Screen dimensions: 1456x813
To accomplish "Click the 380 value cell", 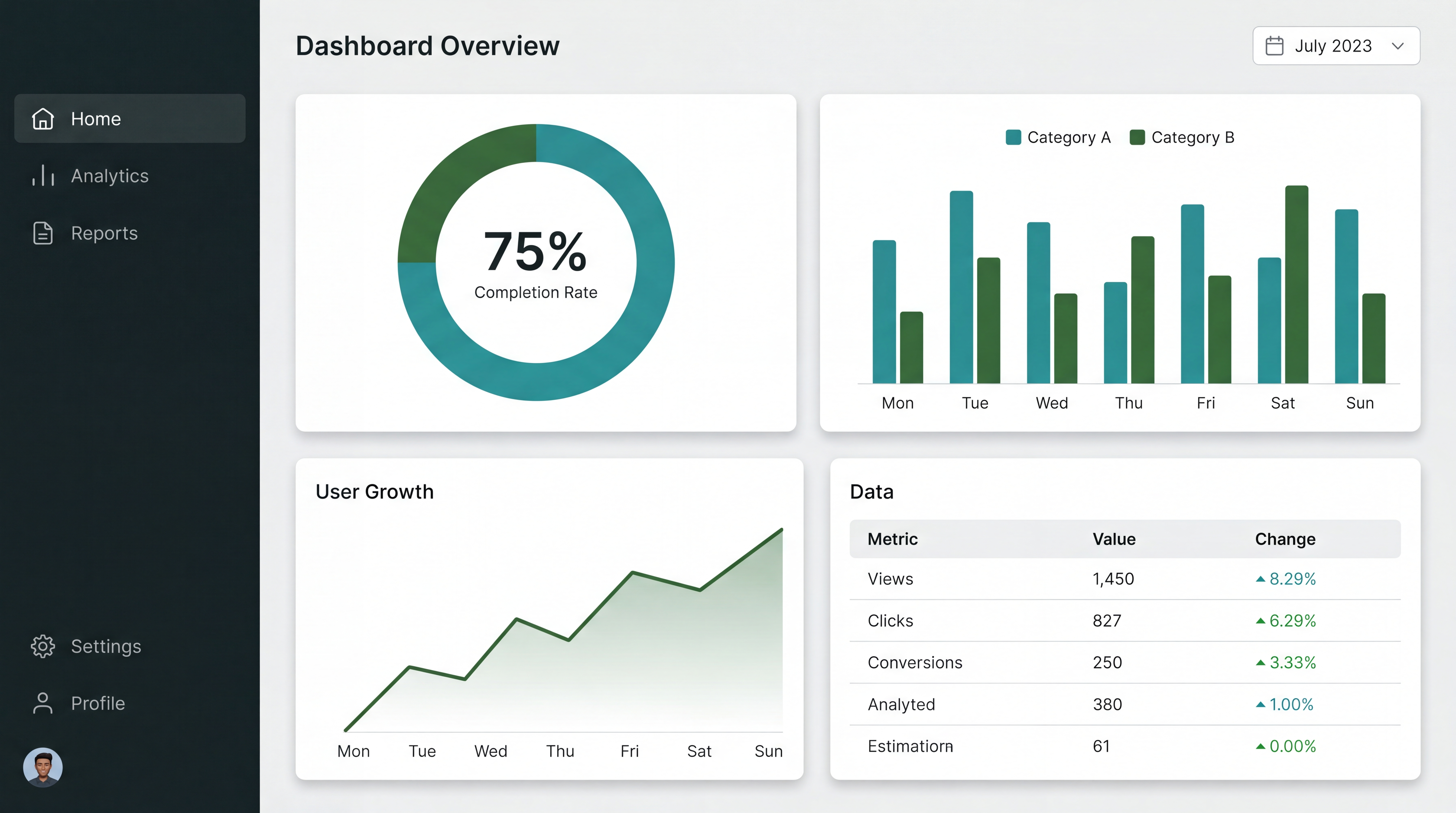I will coord(1107,704).
